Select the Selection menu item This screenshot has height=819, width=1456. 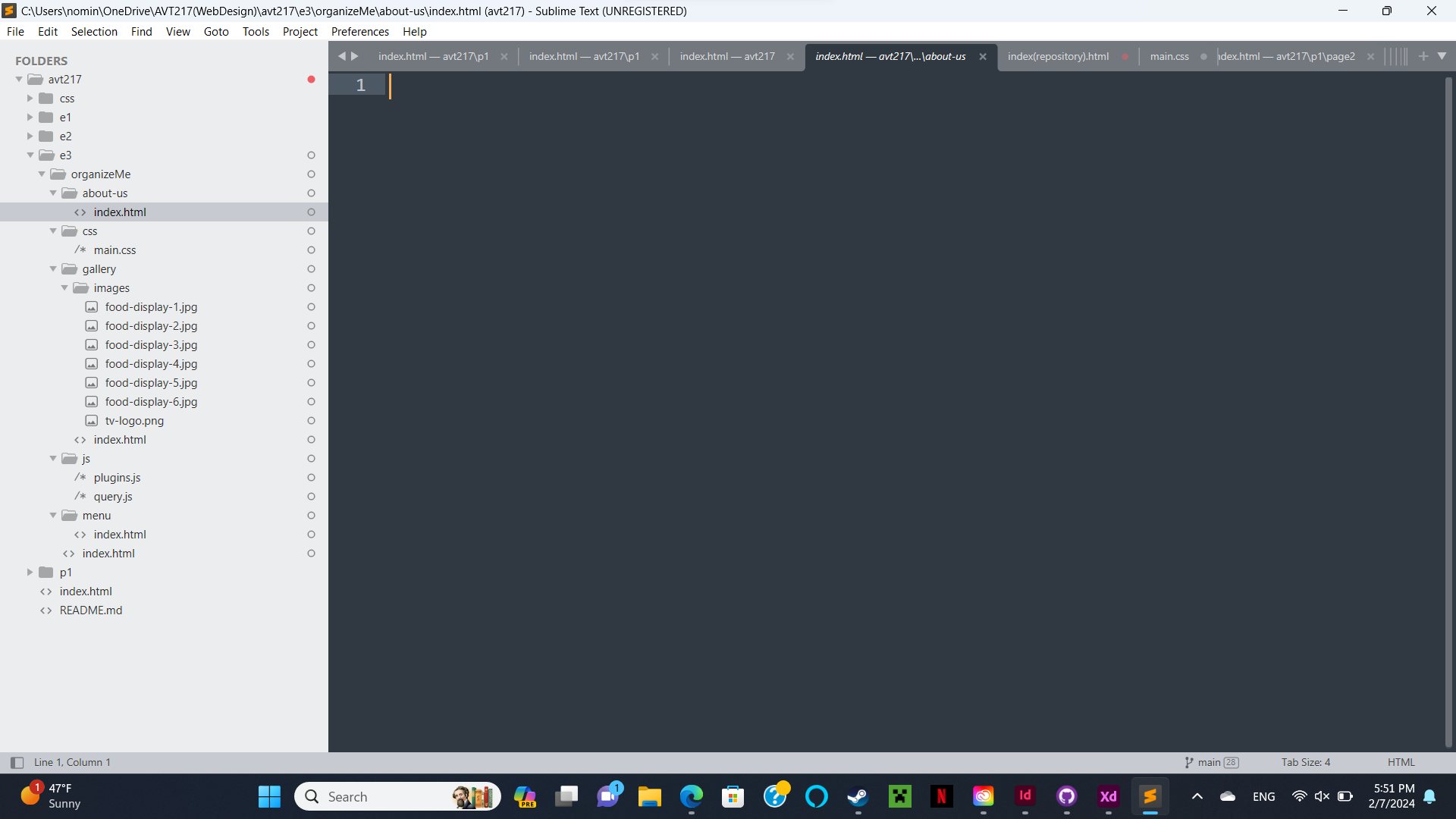coord(94,31)
